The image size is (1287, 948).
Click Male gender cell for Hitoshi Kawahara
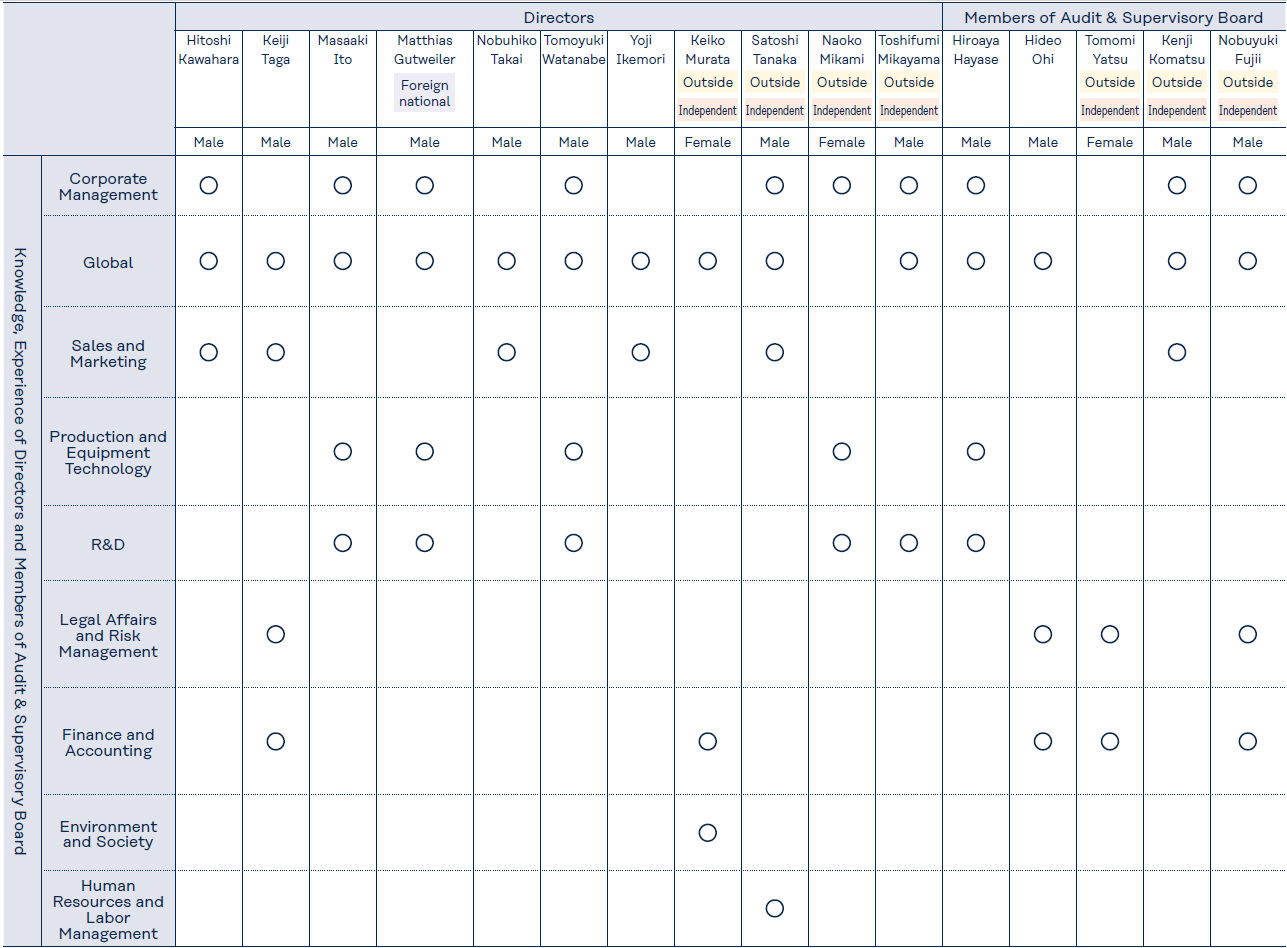click(209, 142)
